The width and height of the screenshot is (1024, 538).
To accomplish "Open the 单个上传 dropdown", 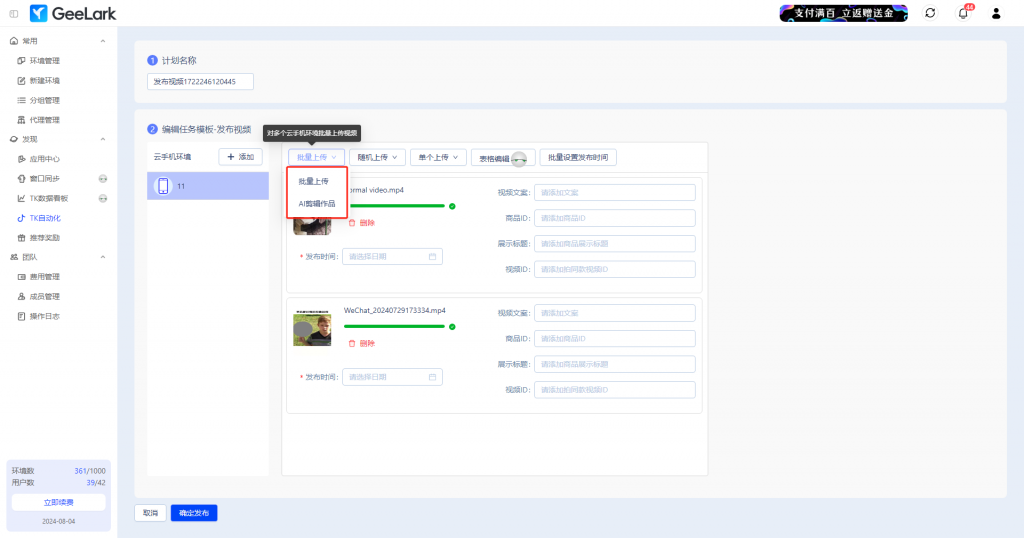I will tap(438, 157).
